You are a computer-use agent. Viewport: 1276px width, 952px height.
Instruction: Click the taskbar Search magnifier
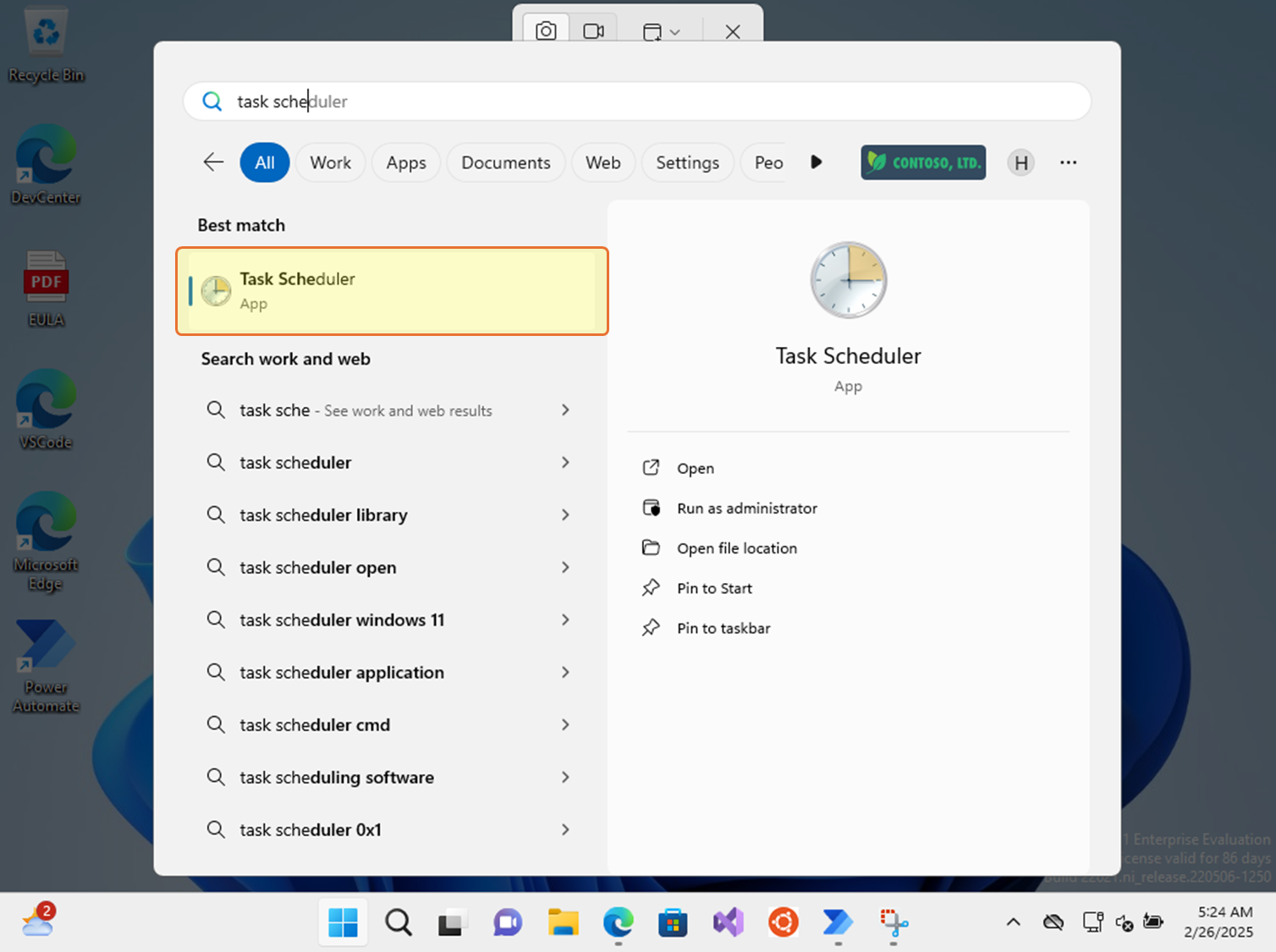[398, 922]
